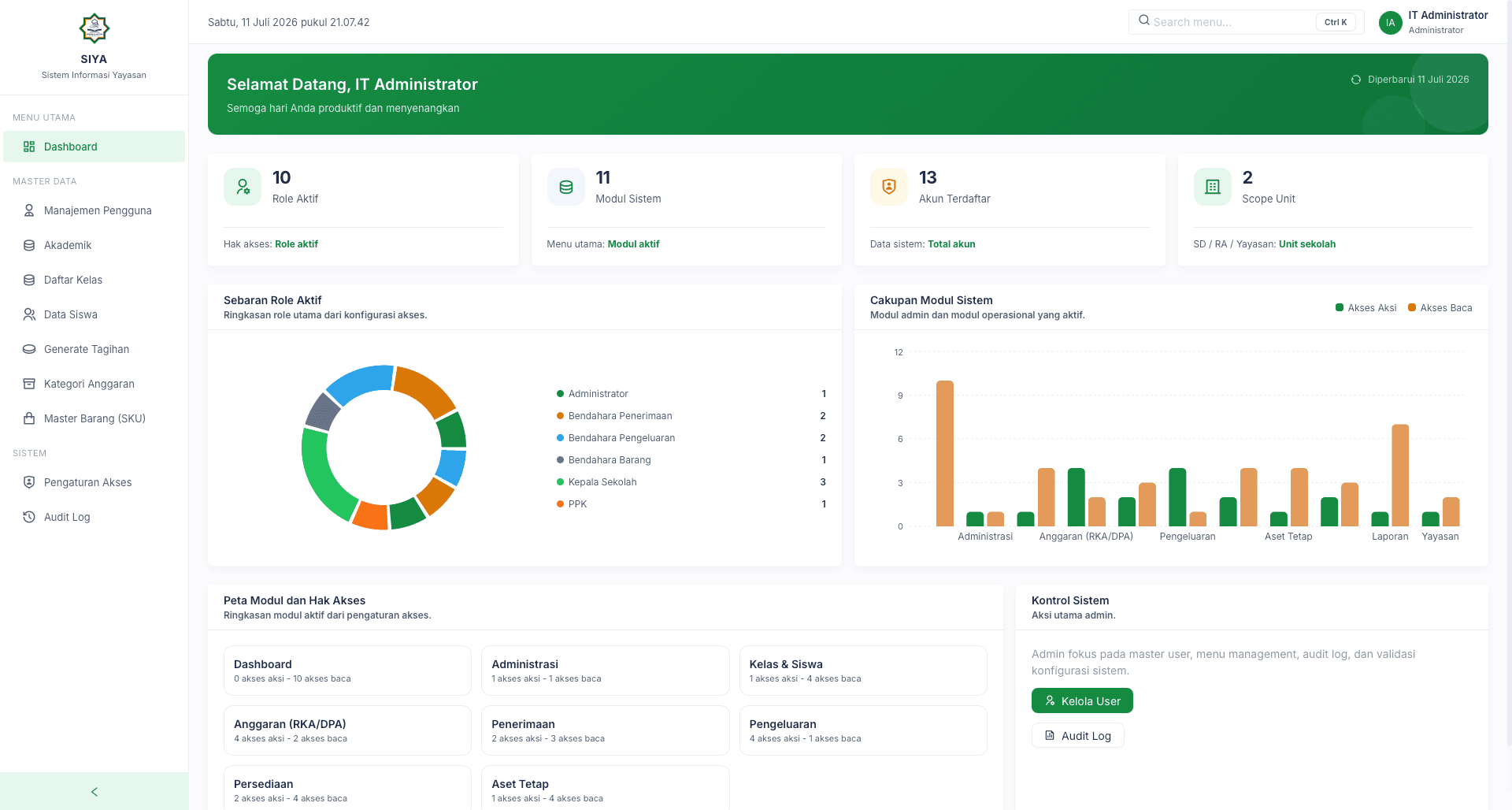Open Dashboard menu item

pos(94,147)
